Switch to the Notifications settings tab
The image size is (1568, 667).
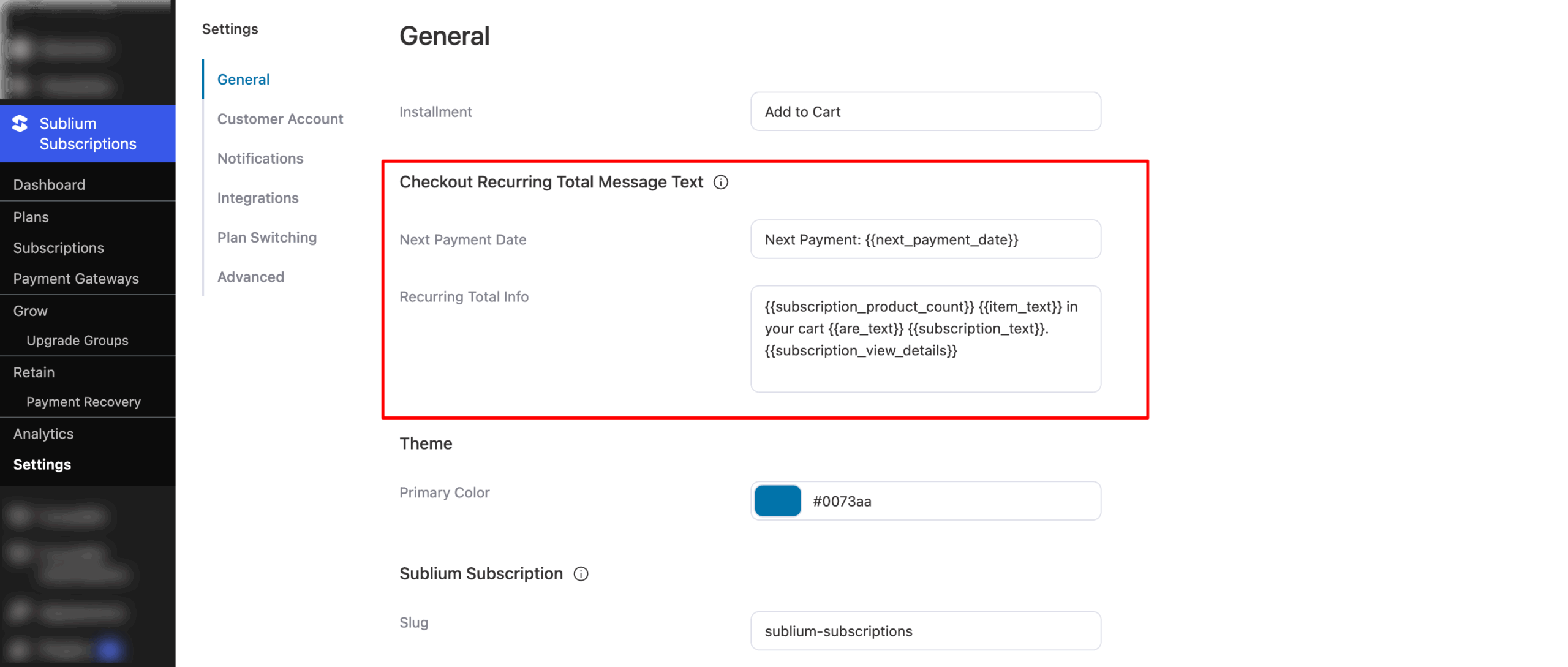pyautogui.click(x=260, y=159)
